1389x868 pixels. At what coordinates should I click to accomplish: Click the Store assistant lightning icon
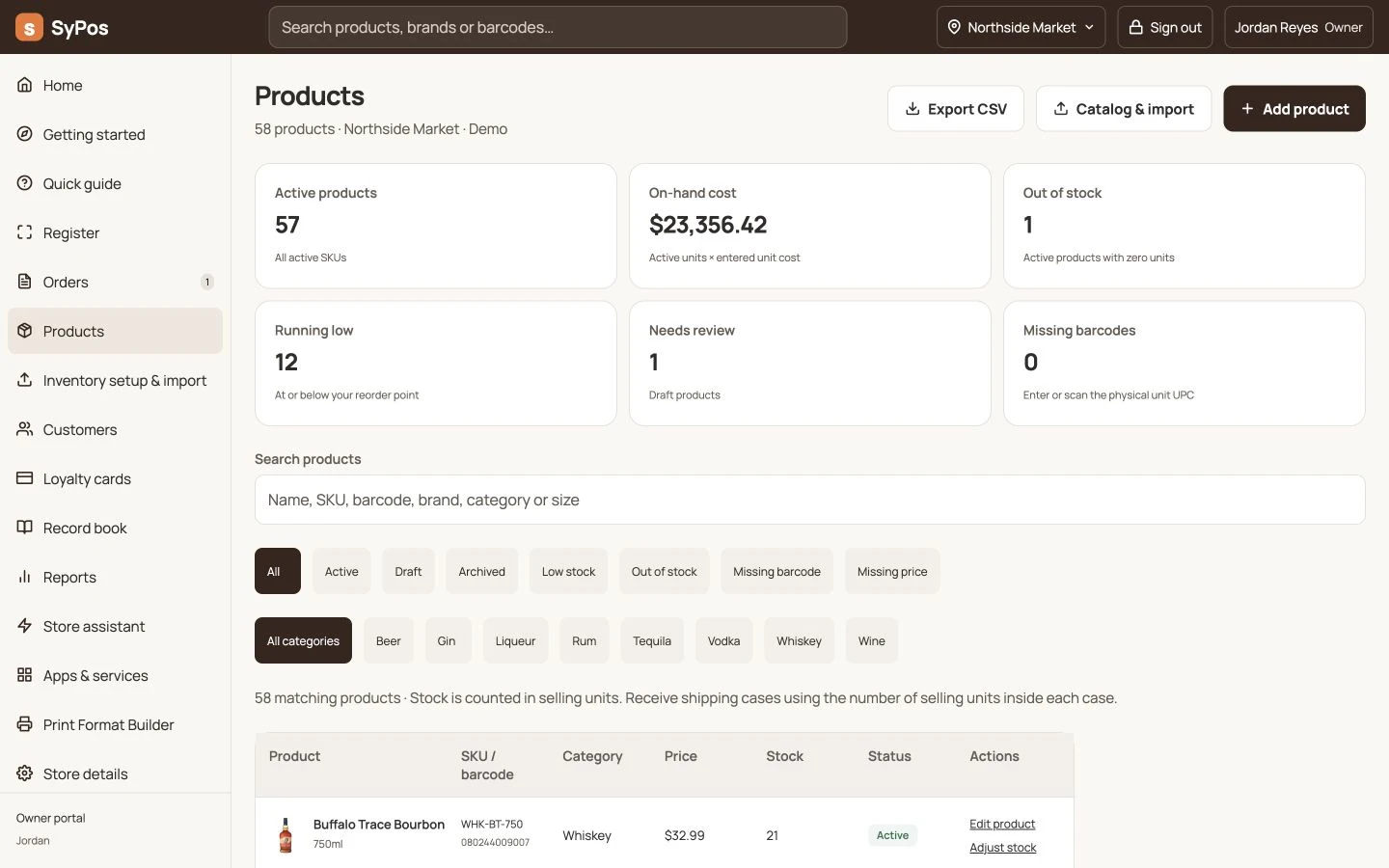pyautogui.click(x=25, y=626)
